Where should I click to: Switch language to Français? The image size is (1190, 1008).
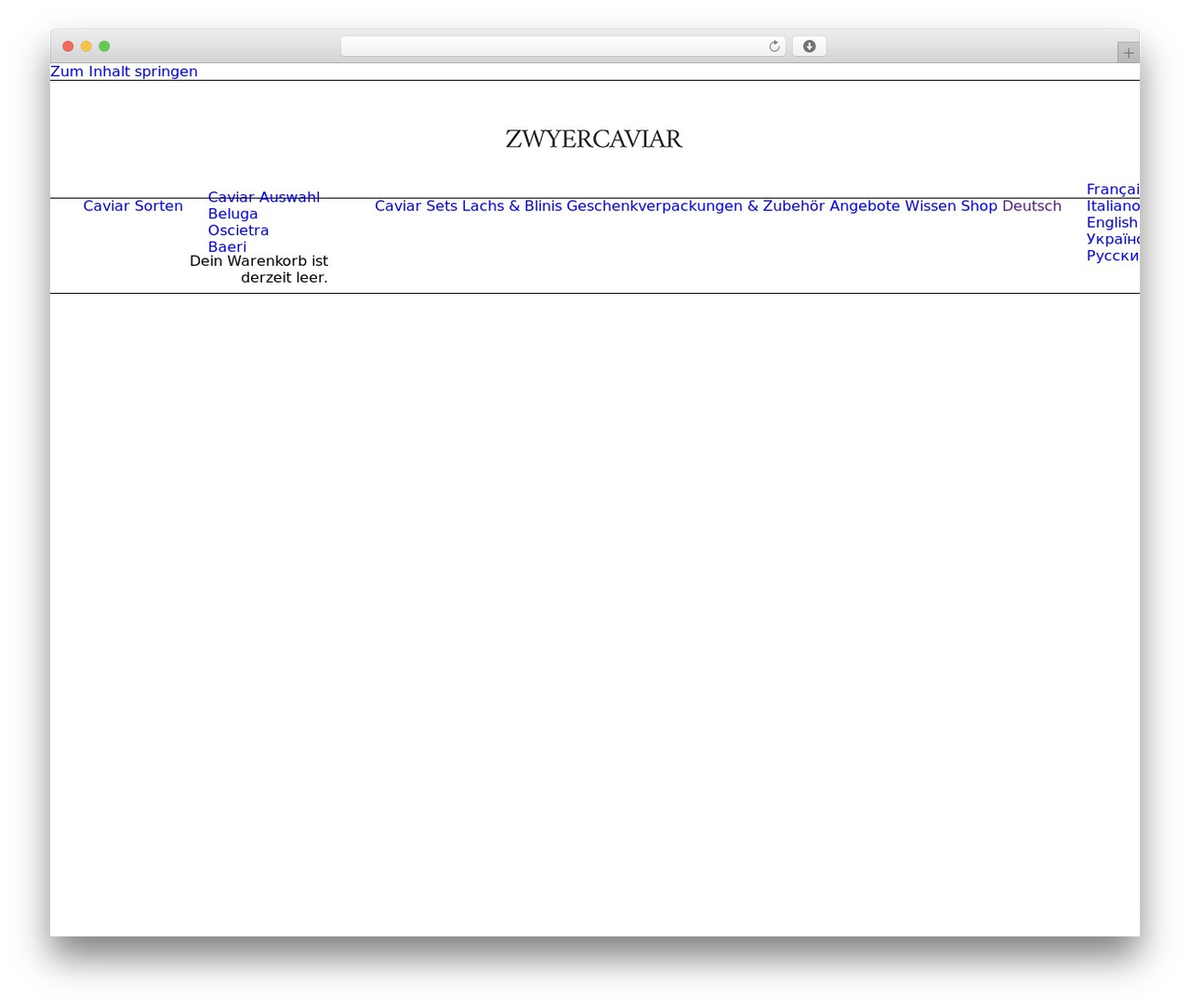coord(1113,190)
